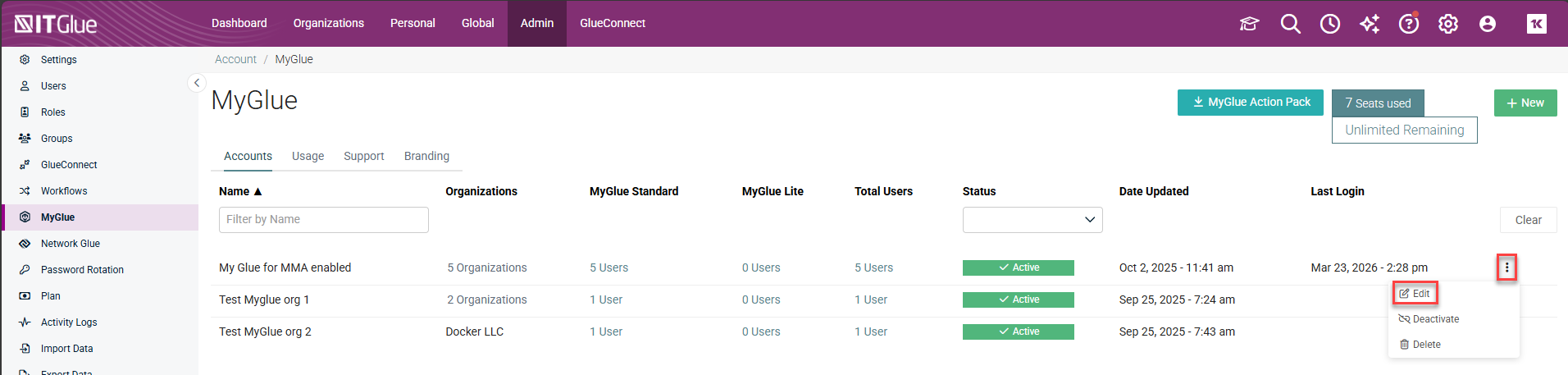
Task: Select Edit from the context menu
Action: tap(1415, 294)
